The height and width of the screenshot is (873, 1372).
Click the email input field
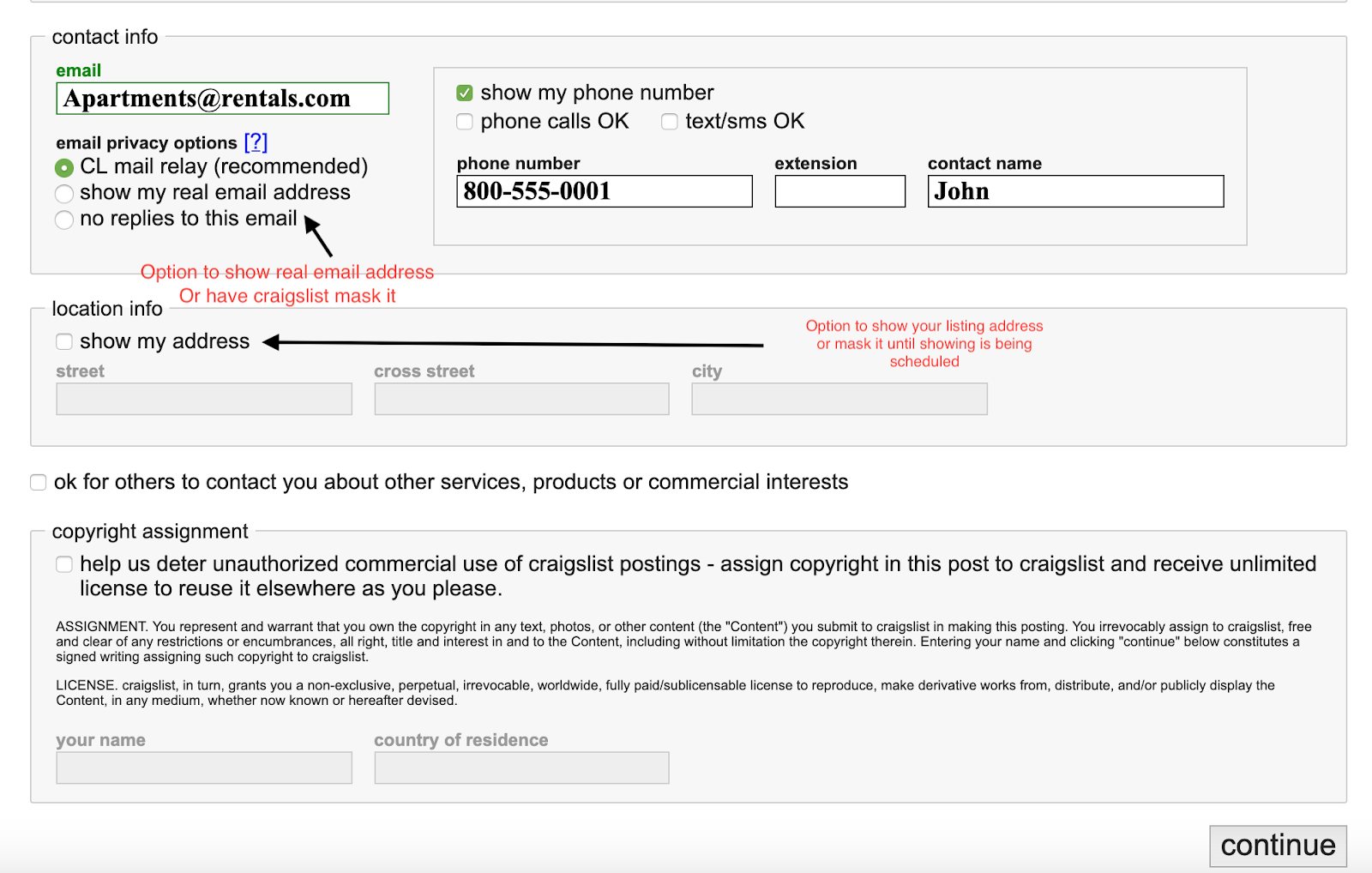pos(222,99)
